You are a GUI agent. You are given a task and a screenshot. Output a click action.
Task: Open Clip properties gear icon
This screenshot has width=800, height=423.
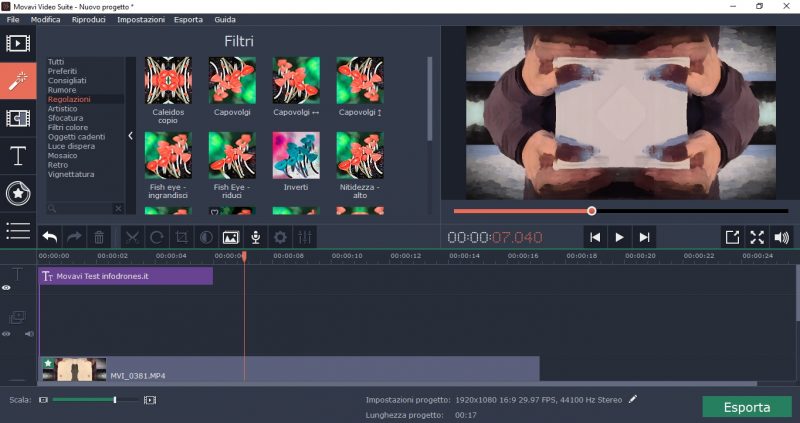(280, 237)
